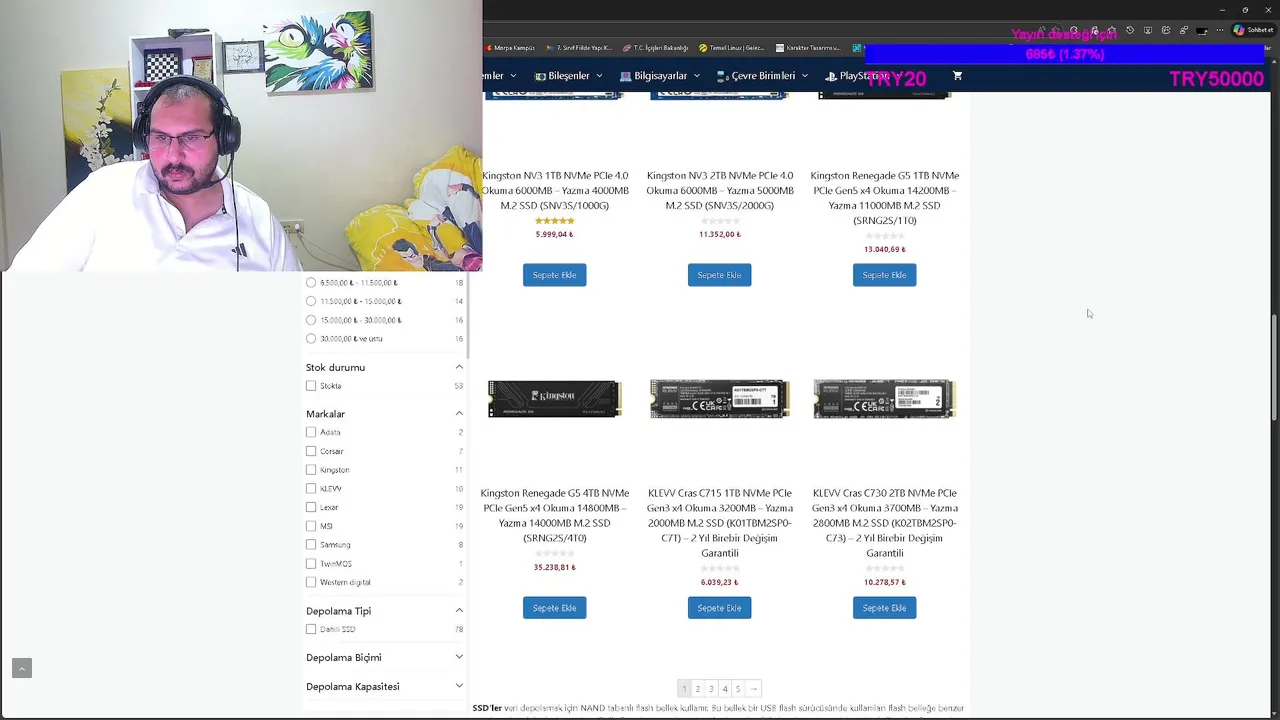
Task: Collapse the Stok durumu filter section
Action: click(x=459, y=367)
